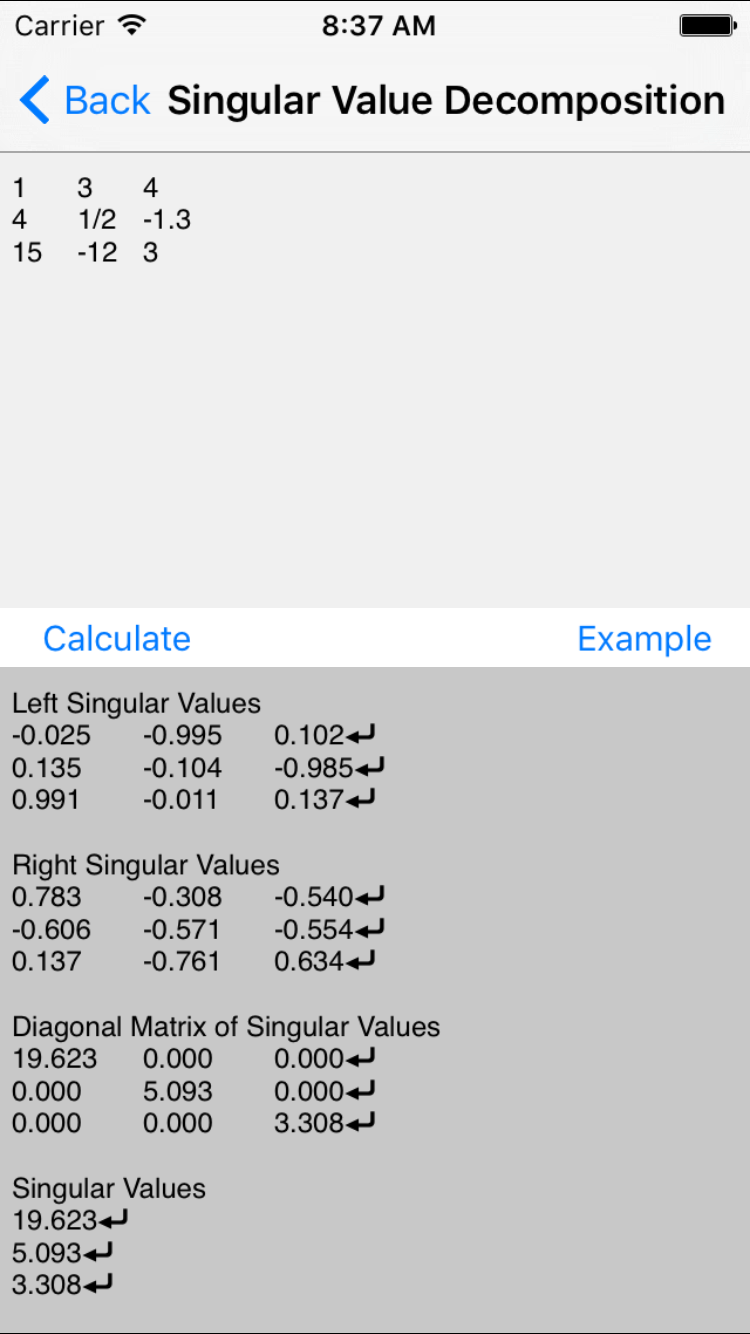750x1334 pixels.
Task: Tap the matrix row containing 1/2 and -1.3
Action: (x=101, y=220)
